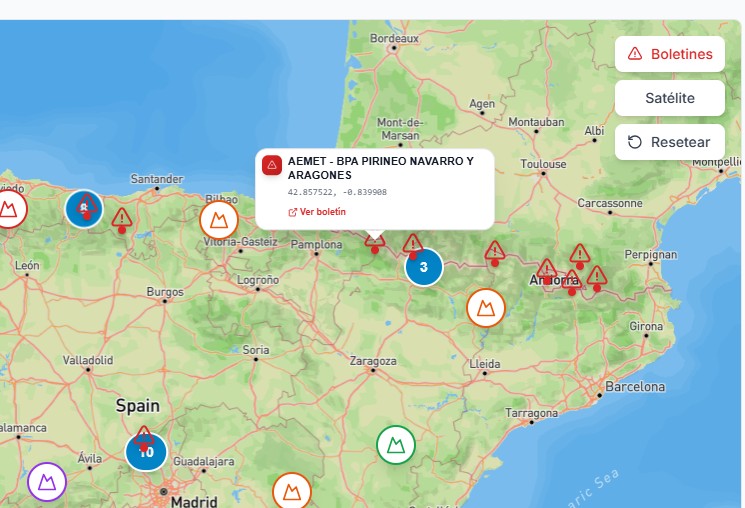Click warning marker on top of cluster 10
This screenshot has height=508, width=745.
coord(144,438)
